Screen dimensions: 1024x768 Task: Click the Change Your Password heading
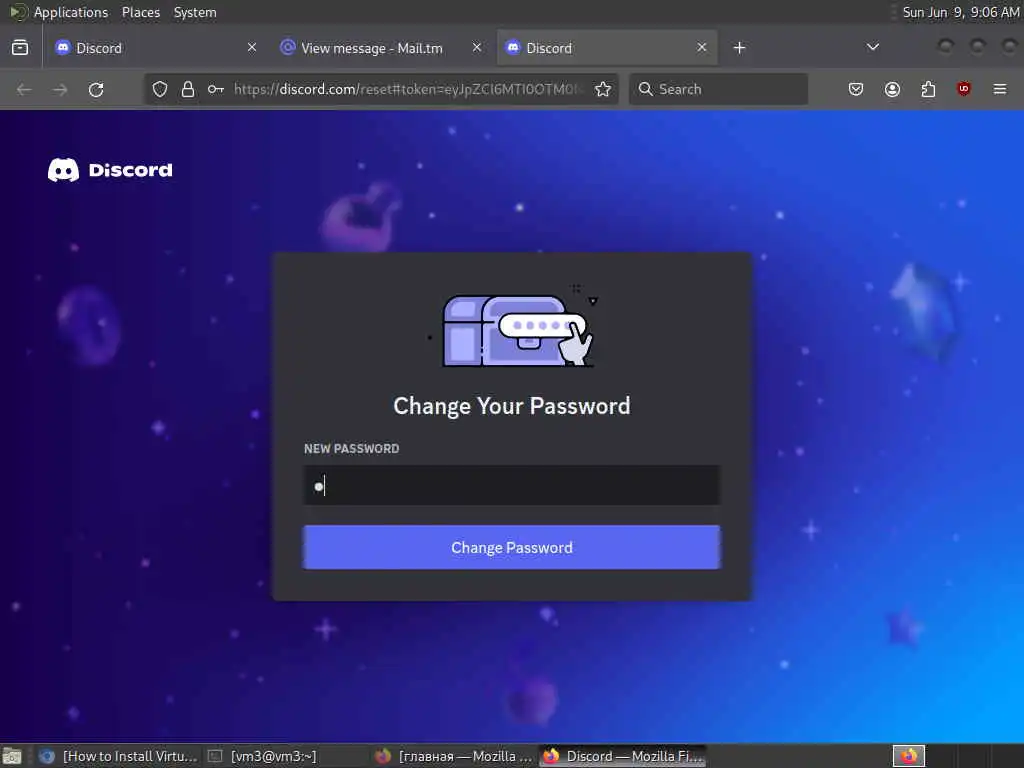click(512, 406)
